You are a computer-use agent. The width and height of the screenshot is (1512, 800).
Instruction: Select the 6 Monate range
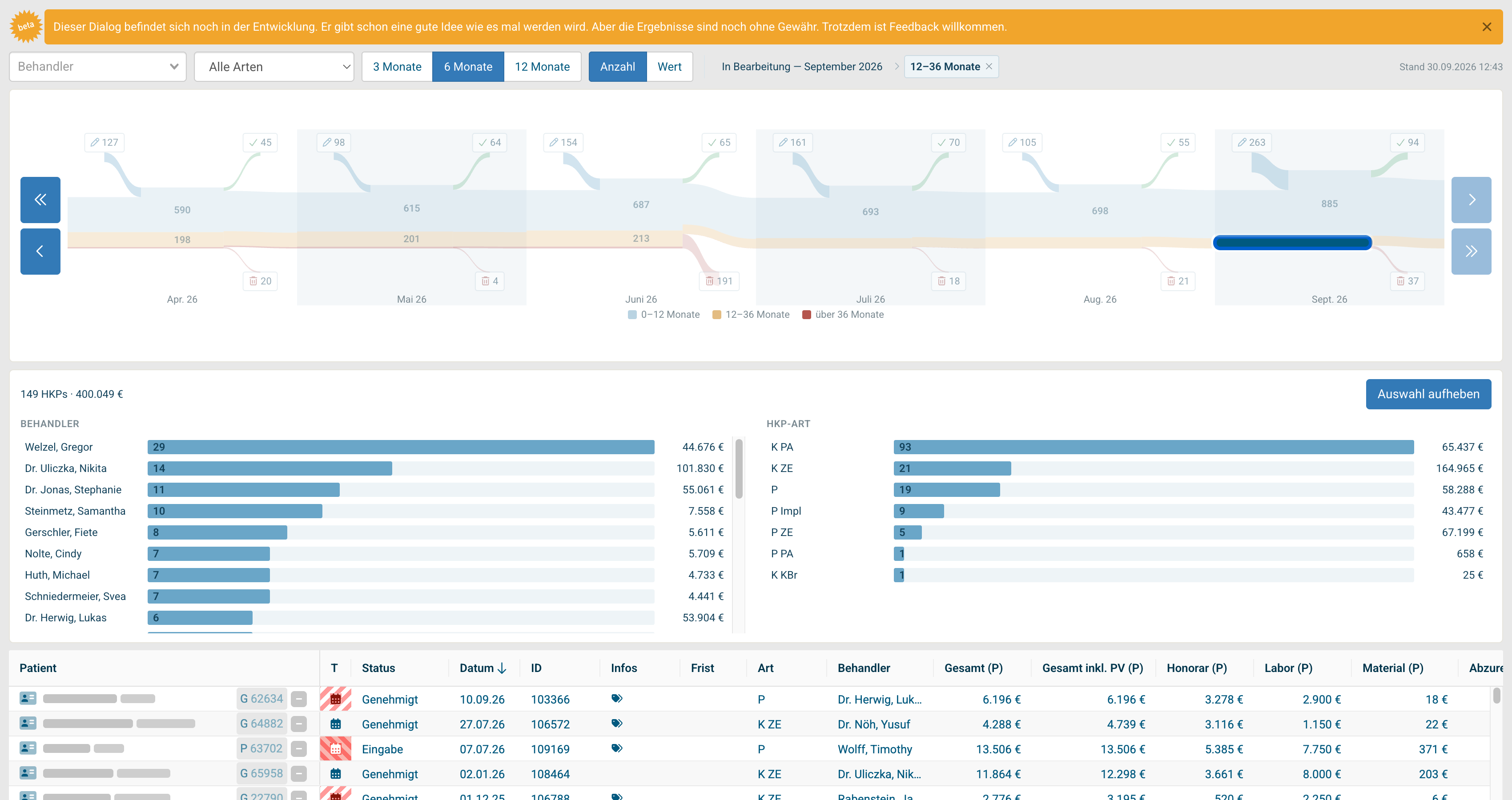pos(468,66)
